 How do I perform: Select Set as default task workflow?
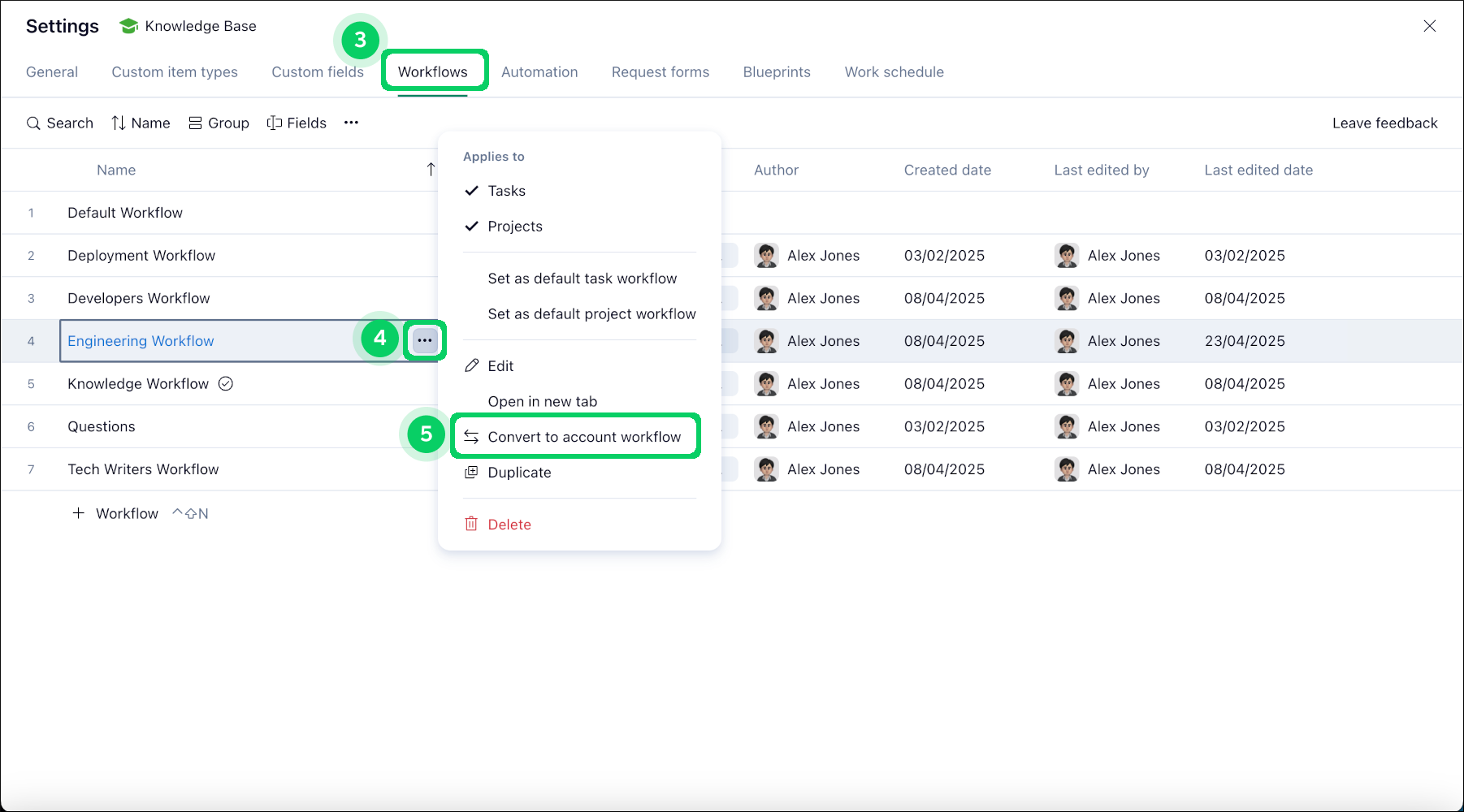(x=583, y=278)
